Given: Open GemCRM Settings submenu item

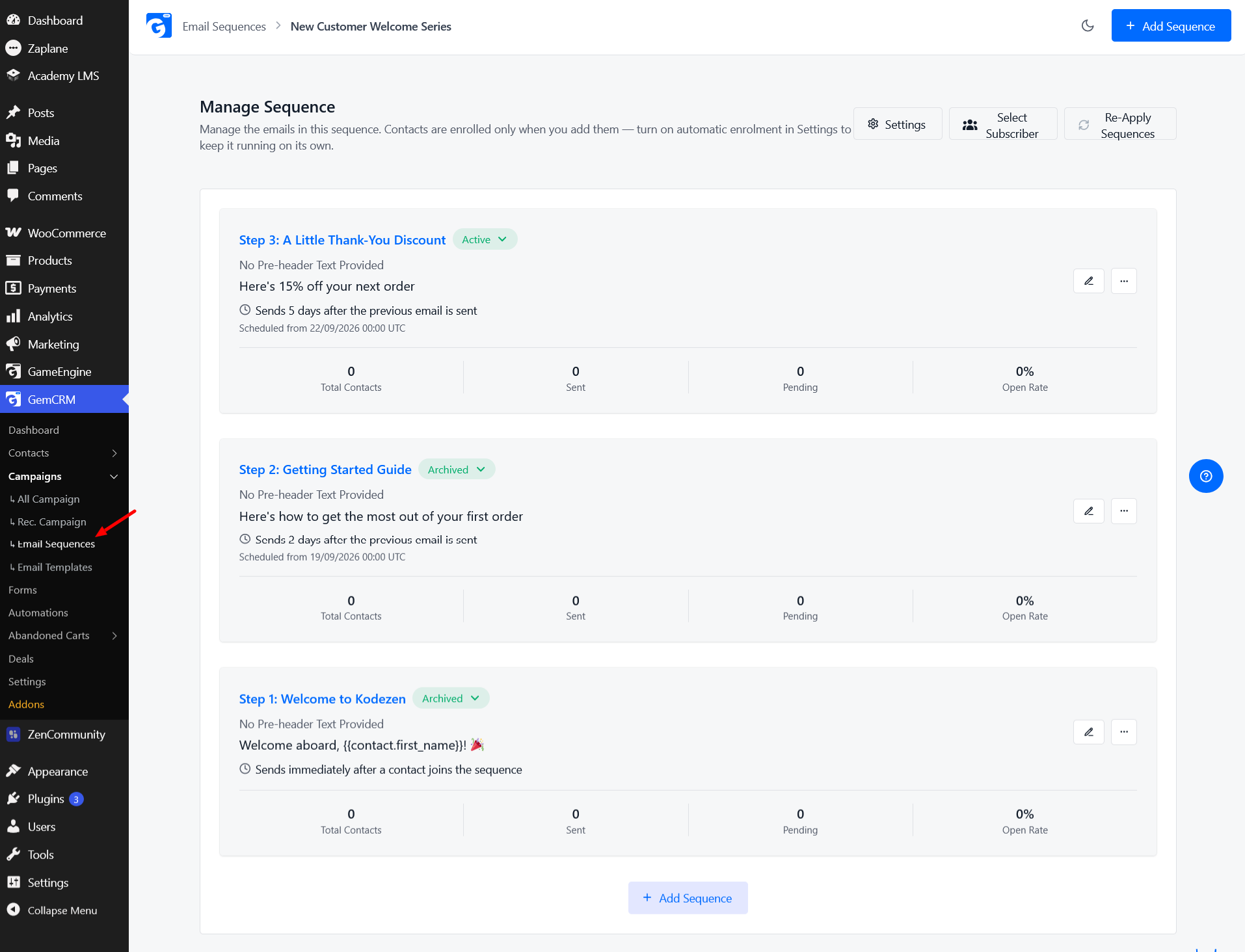Looking at the screenshot, I should coord(27,681).
